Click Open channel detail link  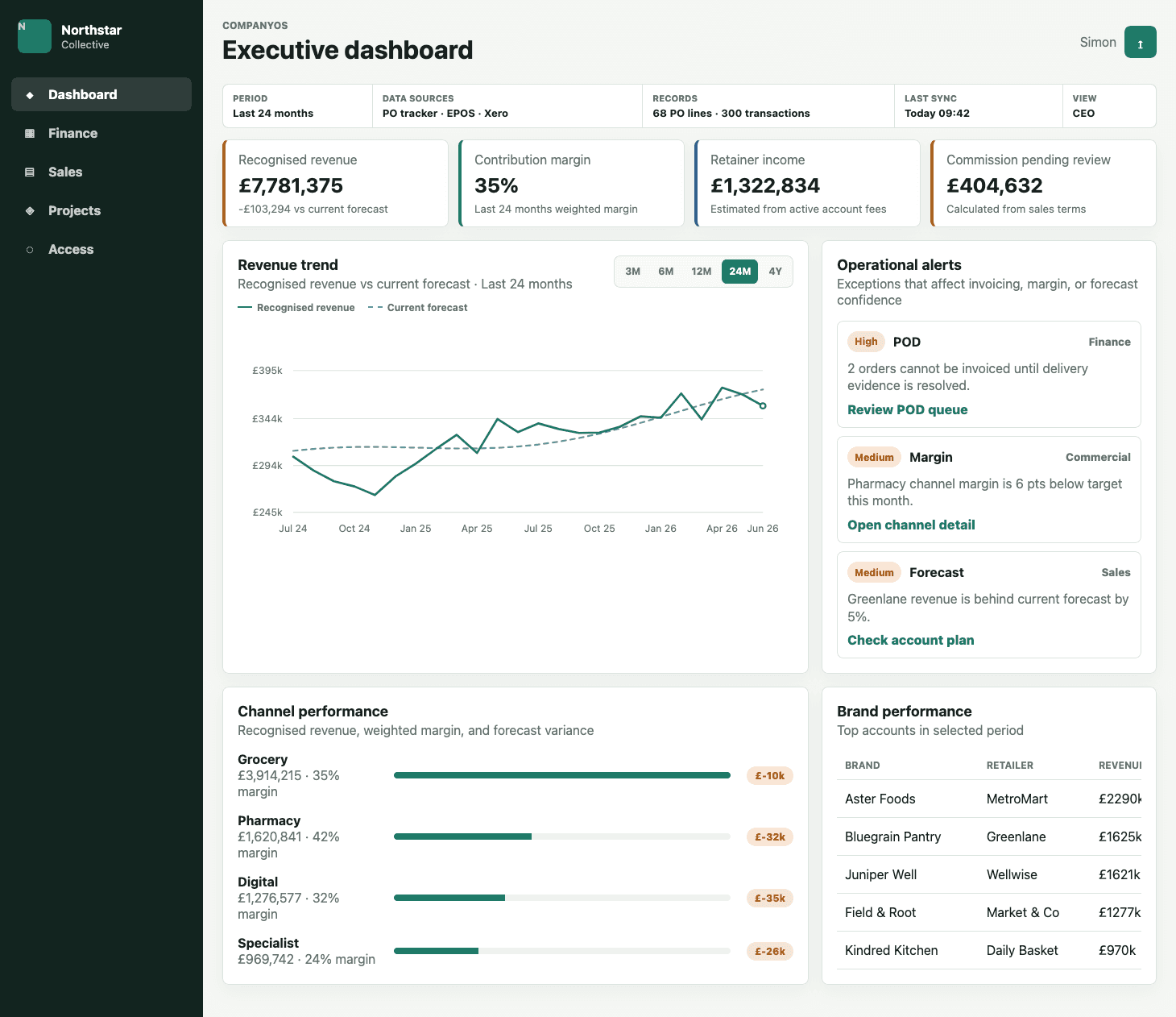pos(911,525)
